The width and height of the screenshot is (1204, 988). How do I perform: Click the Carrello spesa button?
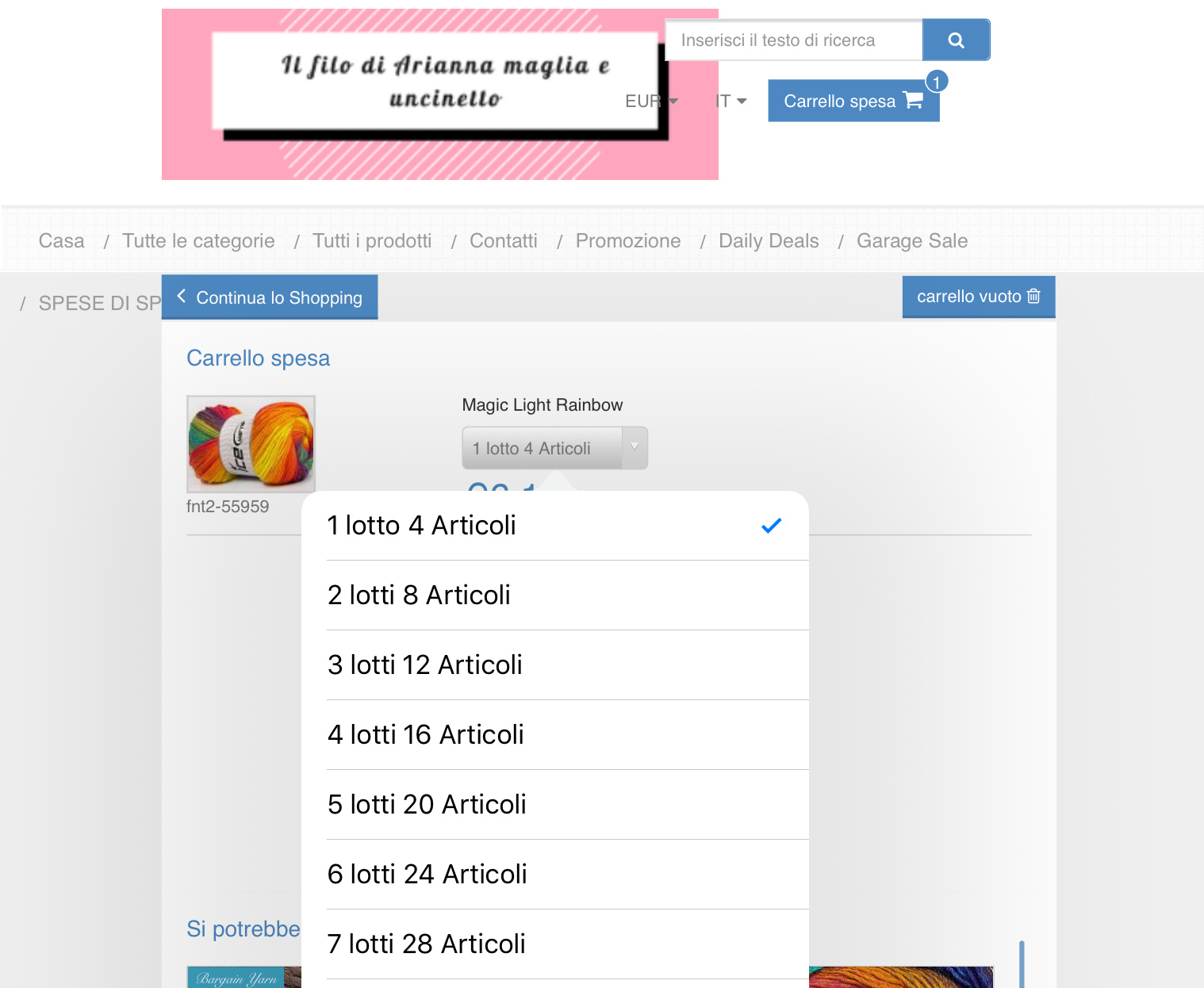coord(853,101)
